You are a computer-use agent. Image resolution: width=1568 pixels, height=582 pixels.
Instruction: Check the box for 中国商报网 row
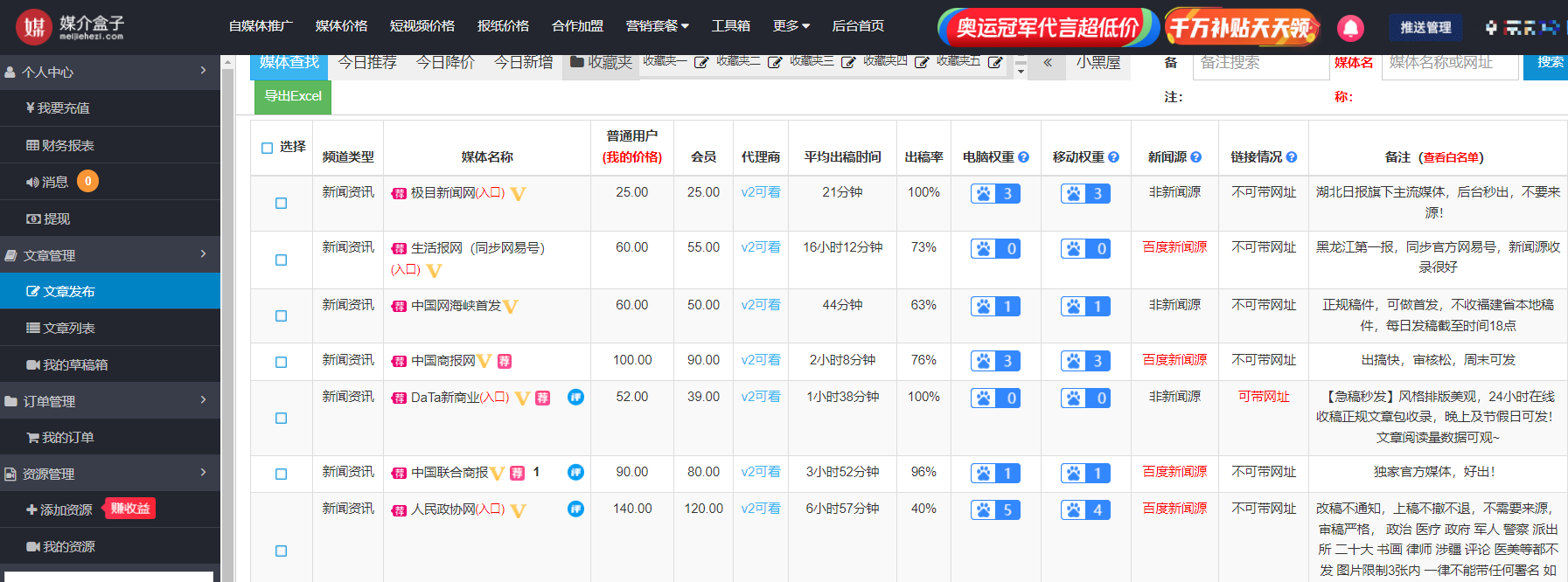coord(281,362)
